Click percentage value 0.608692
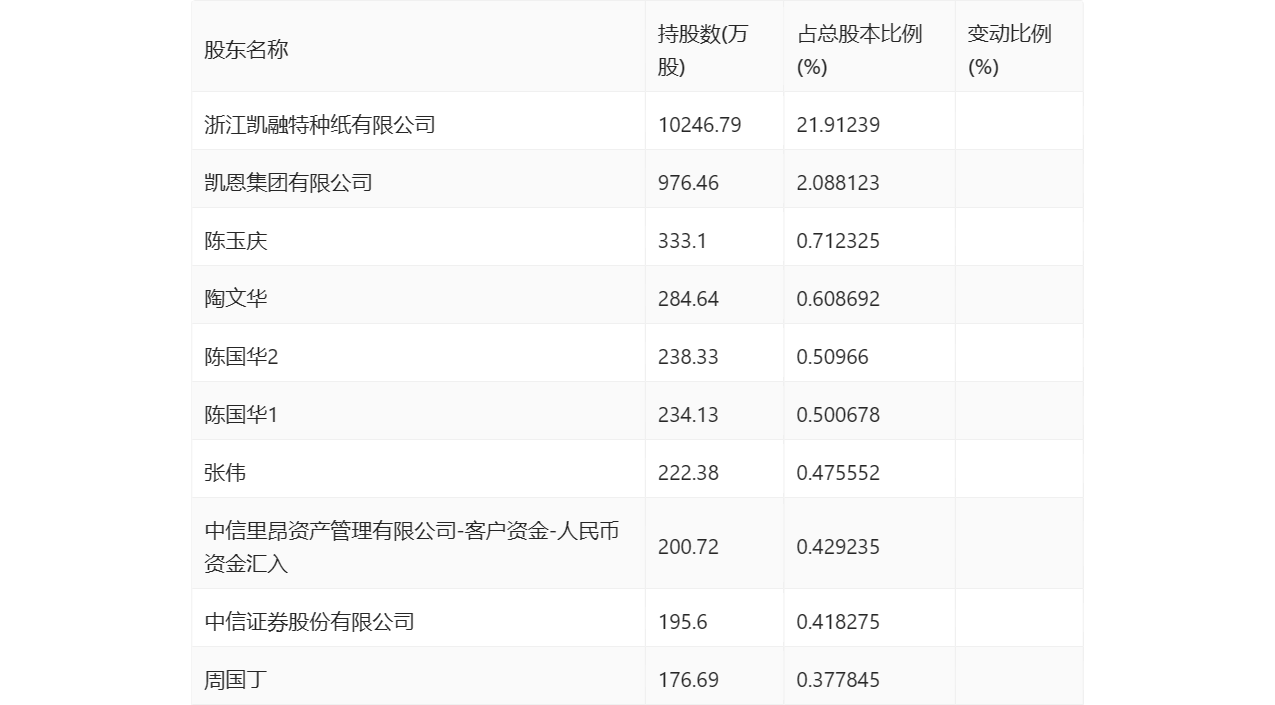 pos(838,299)
